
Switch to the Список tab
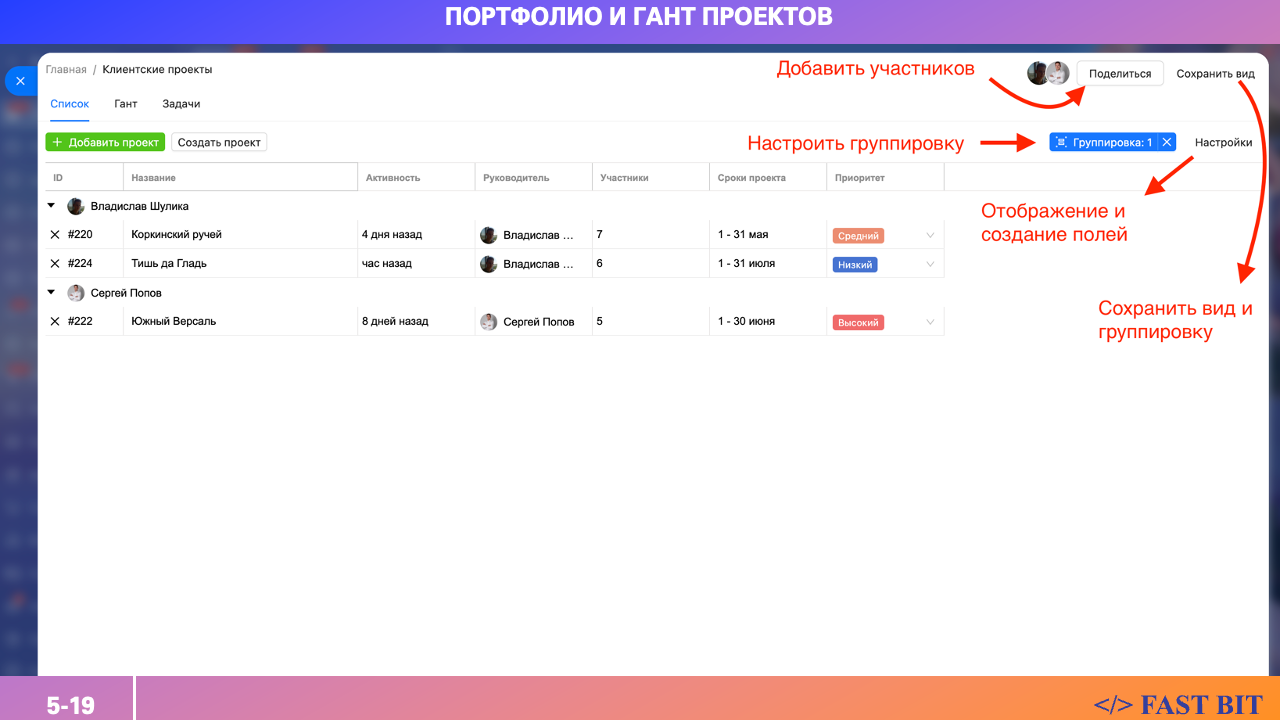pyautogui.click(x=70, y=104)
